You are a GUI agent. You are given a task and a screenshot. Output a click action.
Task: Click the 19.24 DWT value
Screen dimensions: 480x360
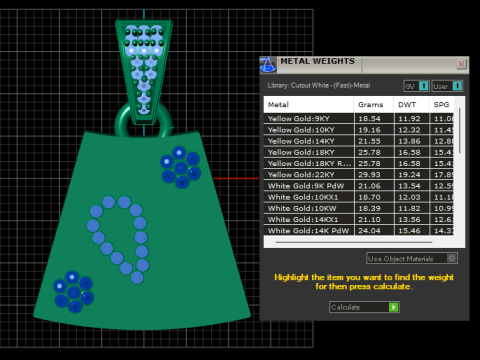pos(409,175)
